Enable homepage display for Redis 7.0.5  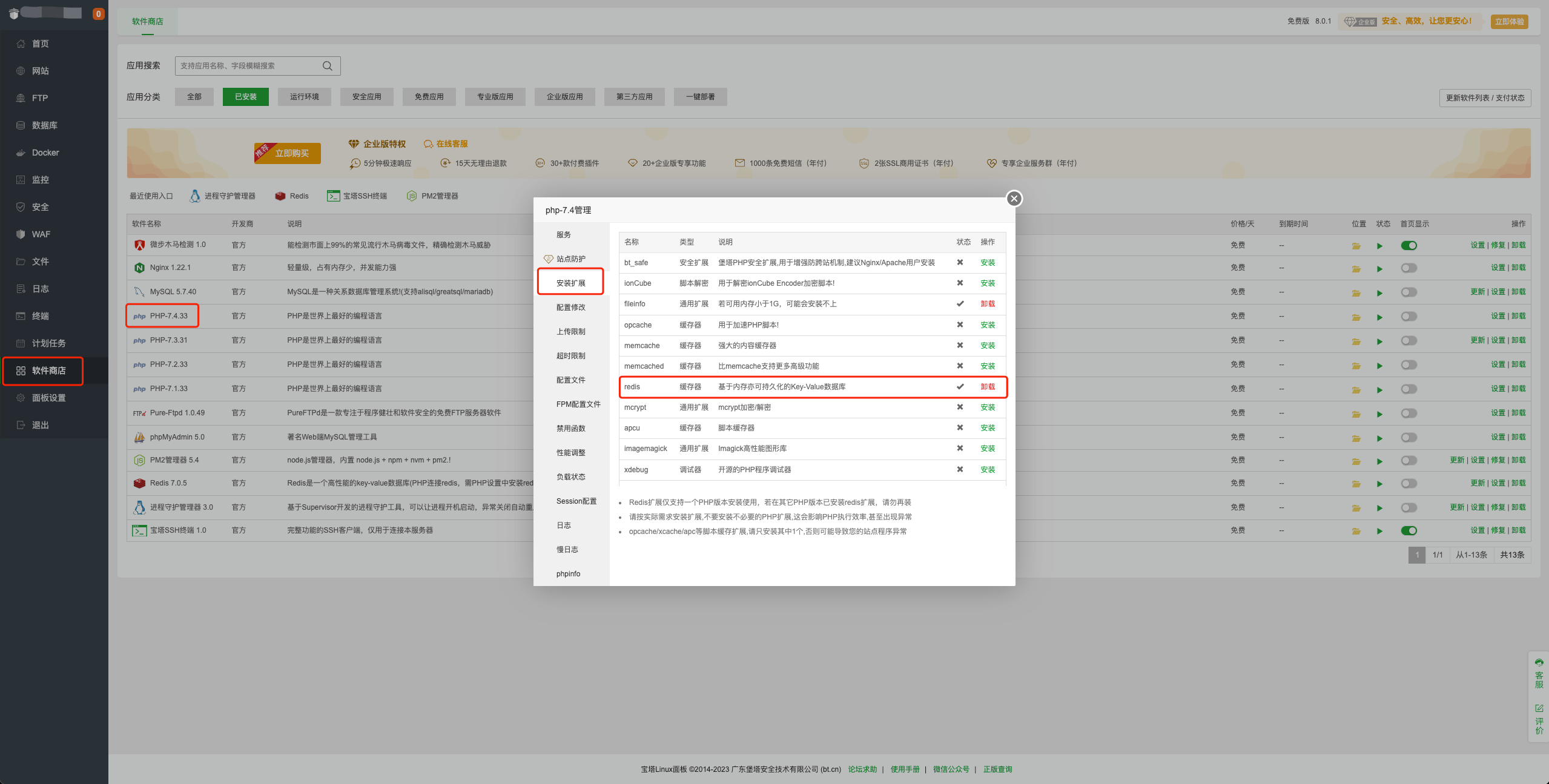(x=1409, y=484)
